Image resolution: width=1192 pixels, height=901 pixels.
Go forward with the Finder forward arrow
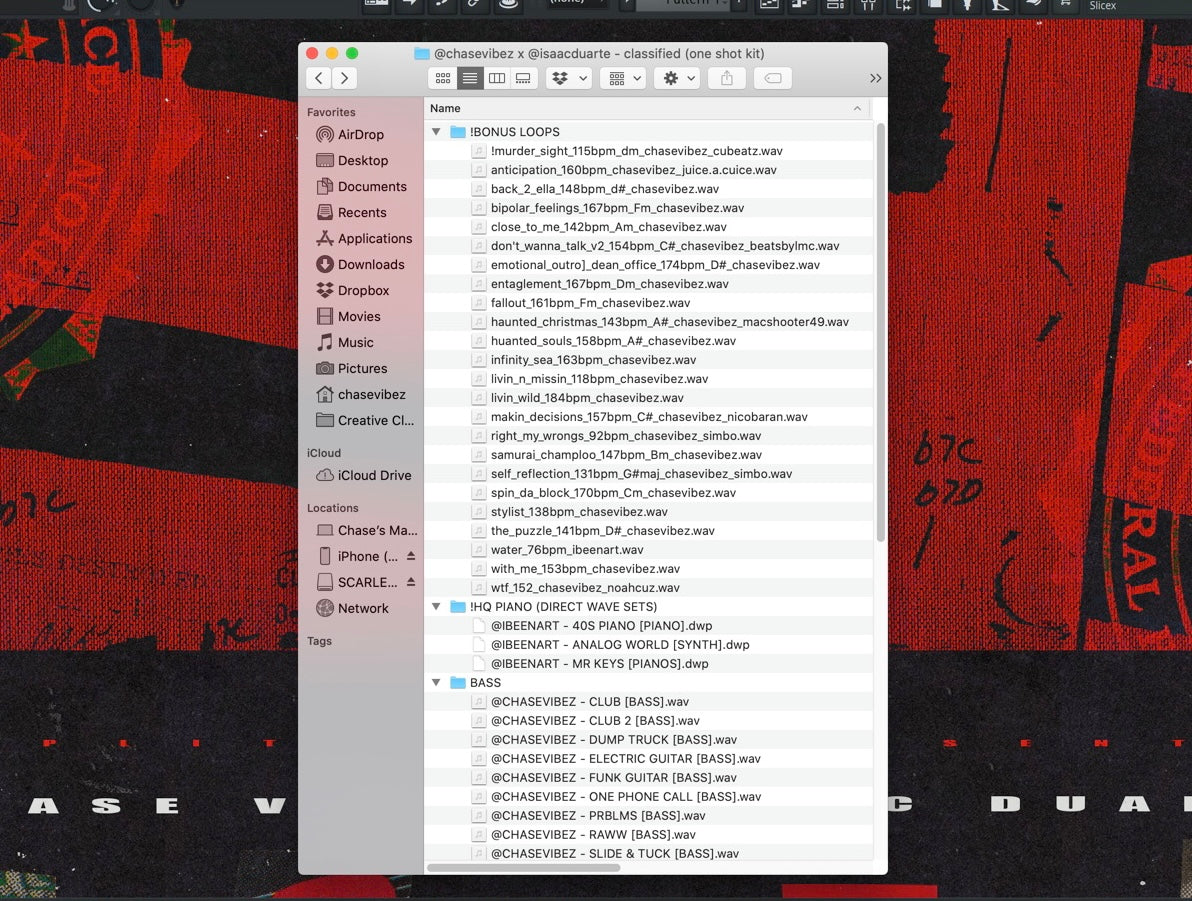point(345,78)
